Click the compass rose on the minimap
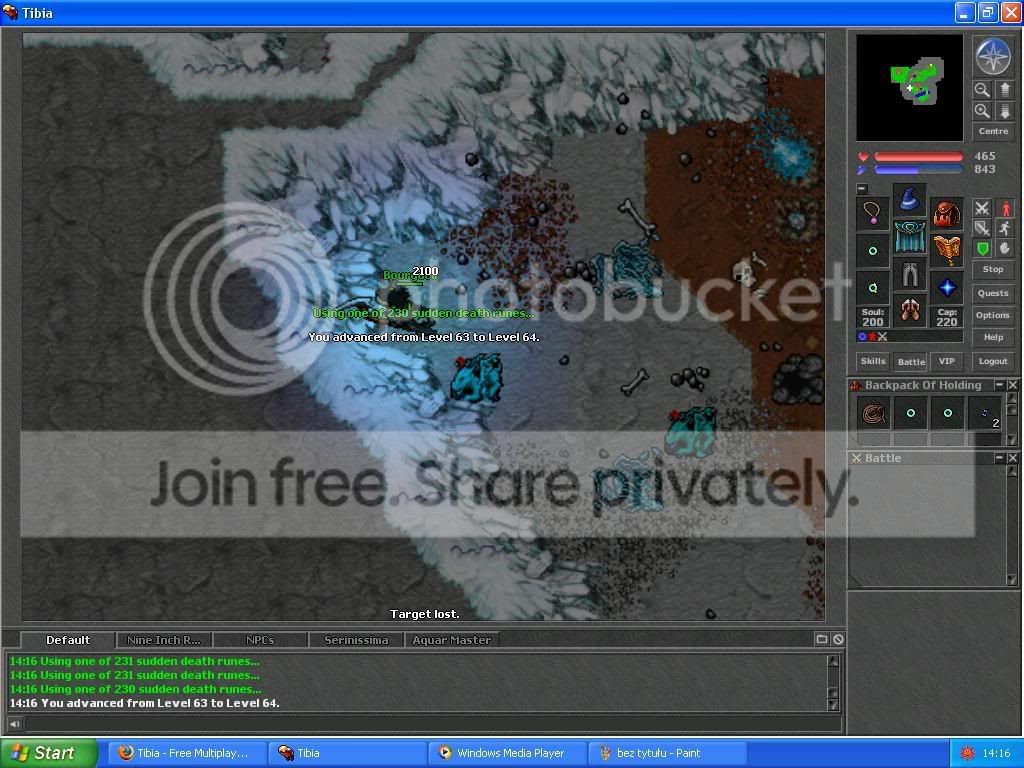The image size is (1024, 768). point(993,56)
